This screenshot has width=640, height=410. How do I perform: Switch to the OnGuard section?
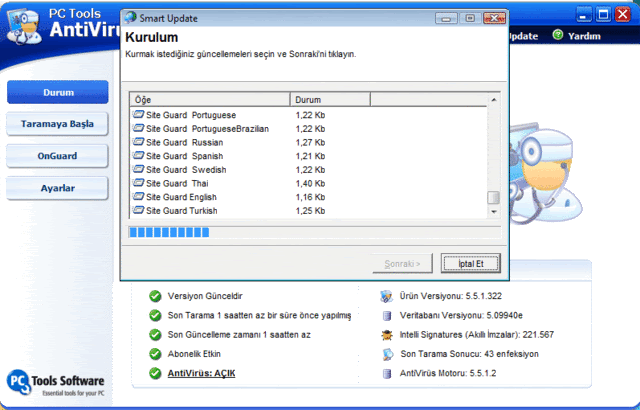tap(58, 156)
